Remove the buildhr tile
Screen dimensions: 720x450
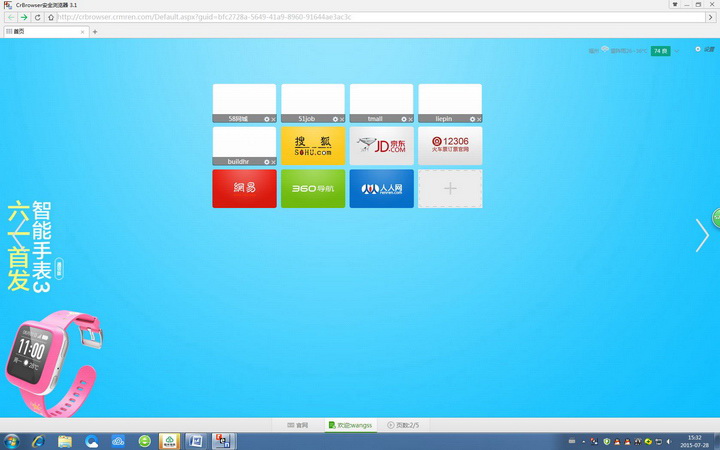coord(273,162)
